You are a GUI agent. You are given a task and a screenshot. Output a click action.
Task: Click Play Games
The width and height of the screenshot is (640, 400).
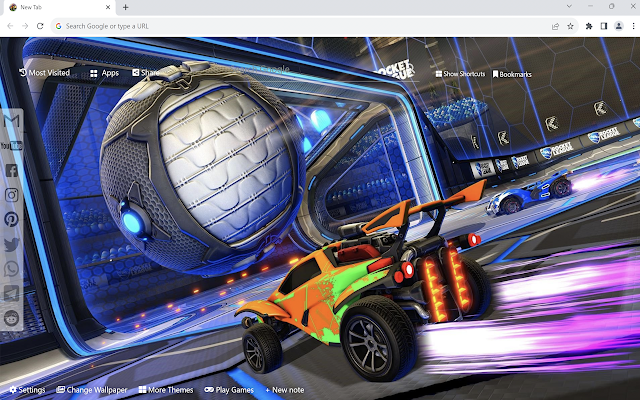(x=229, y=390)
